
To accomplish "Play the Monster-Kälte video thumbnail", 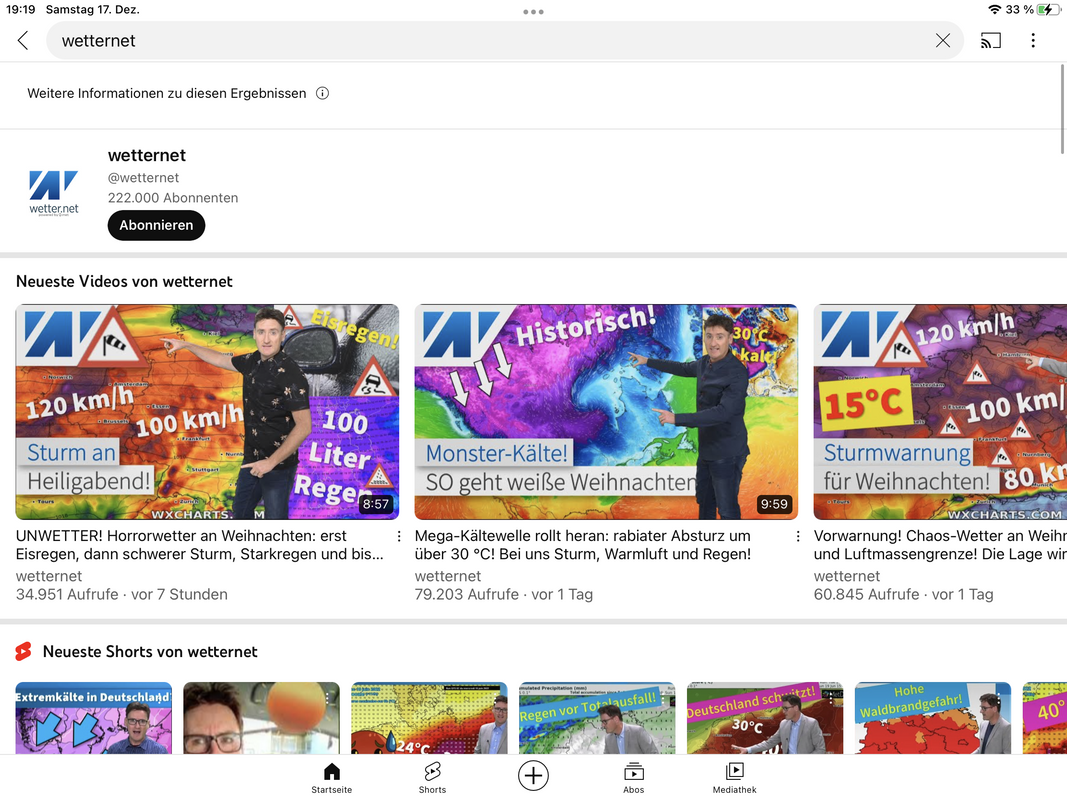I will click(606, 412).
